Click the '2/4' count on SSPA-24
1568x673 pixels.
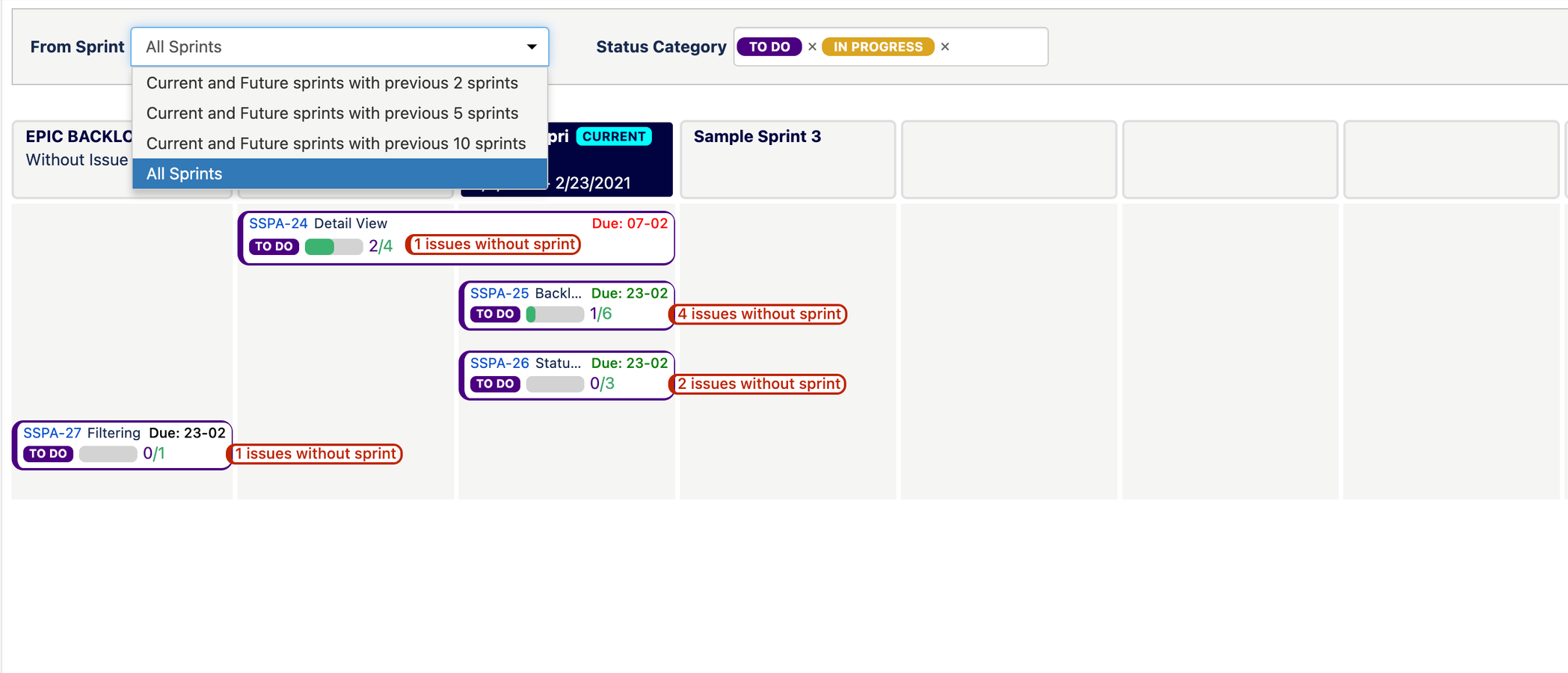click(381, 247)
